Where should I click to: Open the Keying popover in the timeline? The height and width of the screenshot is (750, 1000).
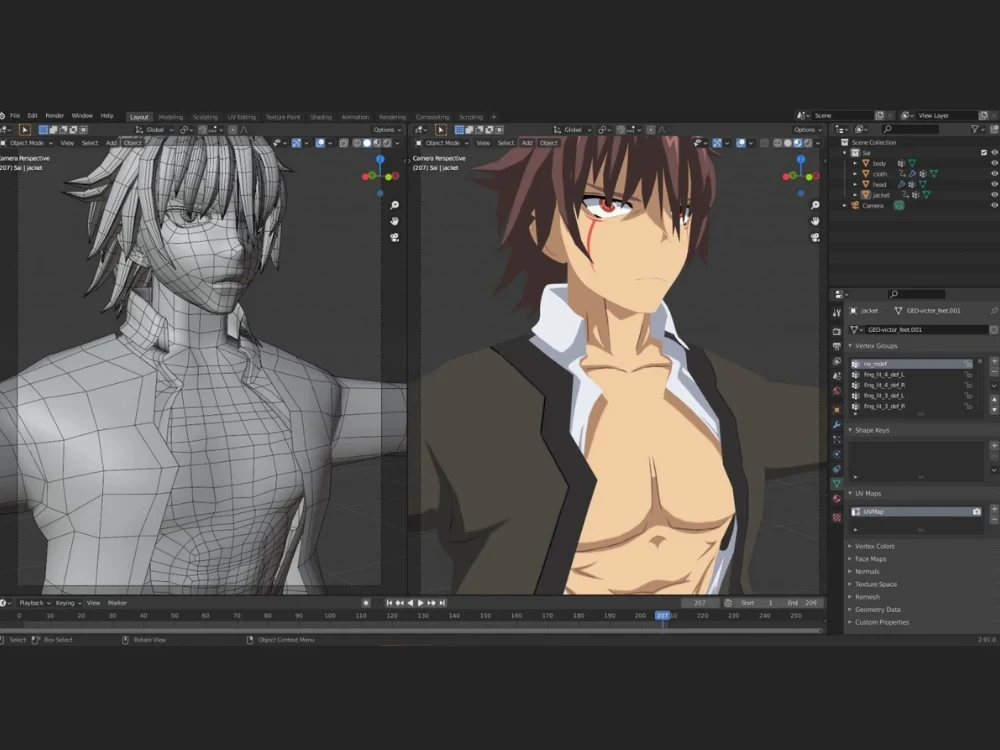(68, 603)
